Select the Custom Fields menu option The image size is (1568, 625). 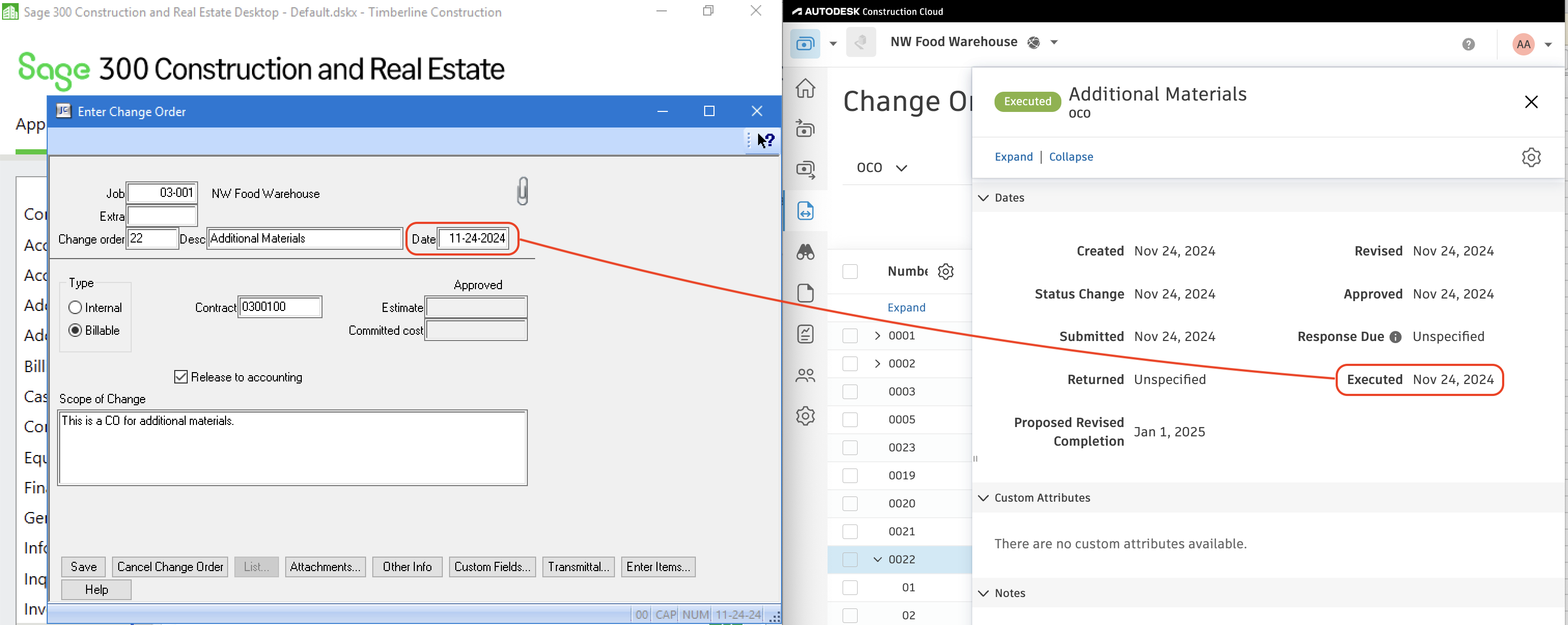492,567
